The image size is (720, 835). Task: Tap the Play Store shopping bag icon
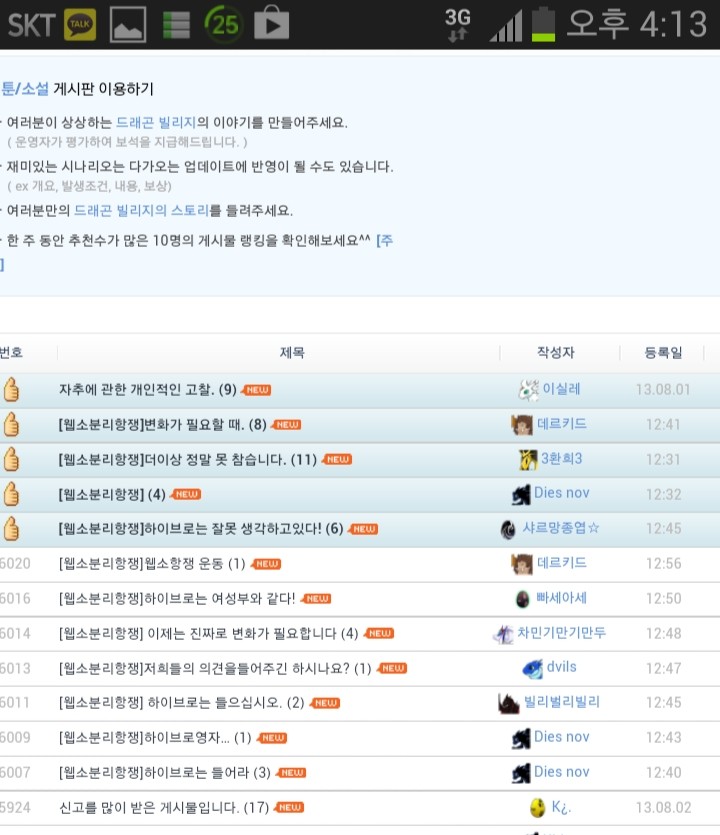(272, 22)
